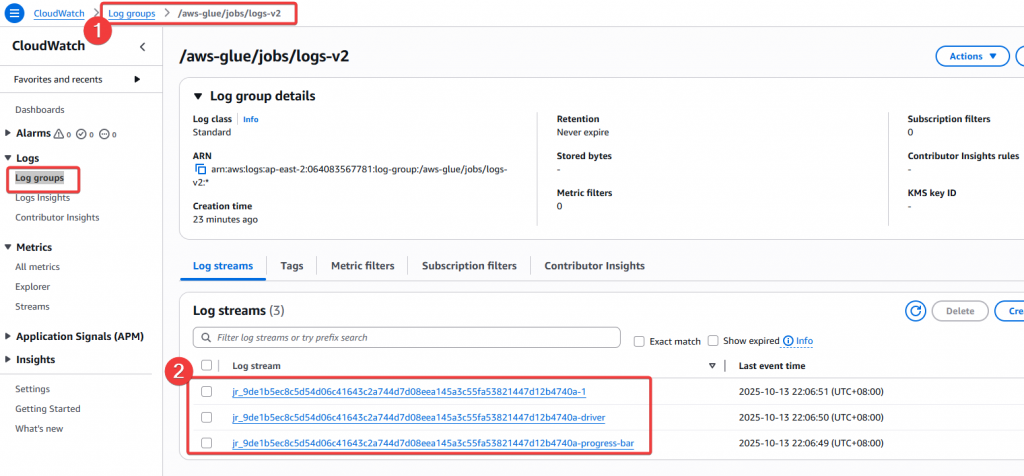The image size is (1024, 476).
Task: Select all log streams header checkbox
Action: 206,366
